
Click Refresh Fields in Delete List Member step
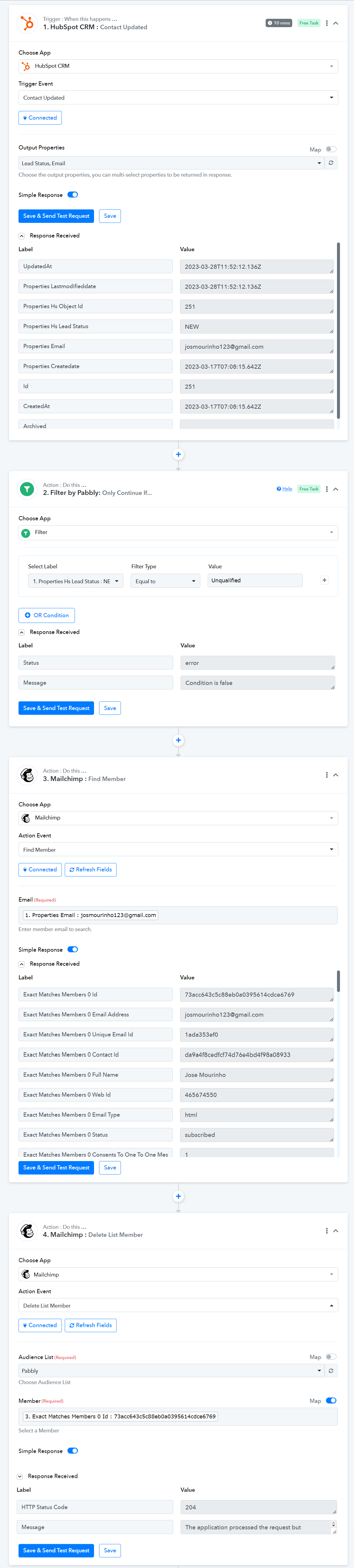91,1326
